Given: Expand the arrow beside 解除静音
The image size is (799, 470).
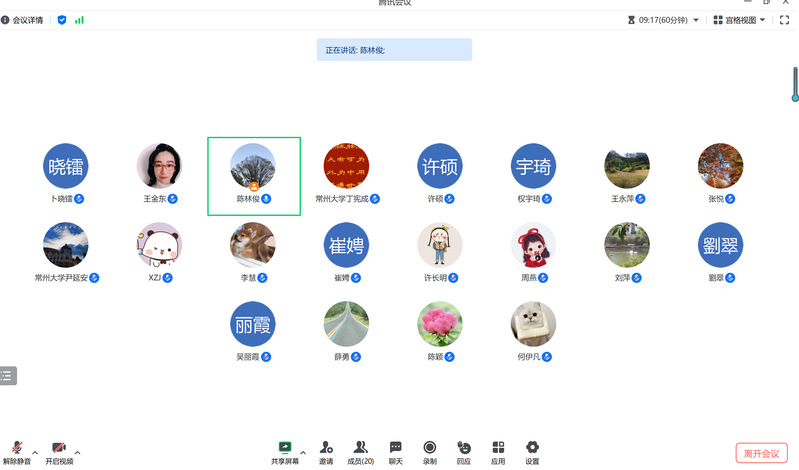Looking at the screenshot, I should click(x=35, y=452).
